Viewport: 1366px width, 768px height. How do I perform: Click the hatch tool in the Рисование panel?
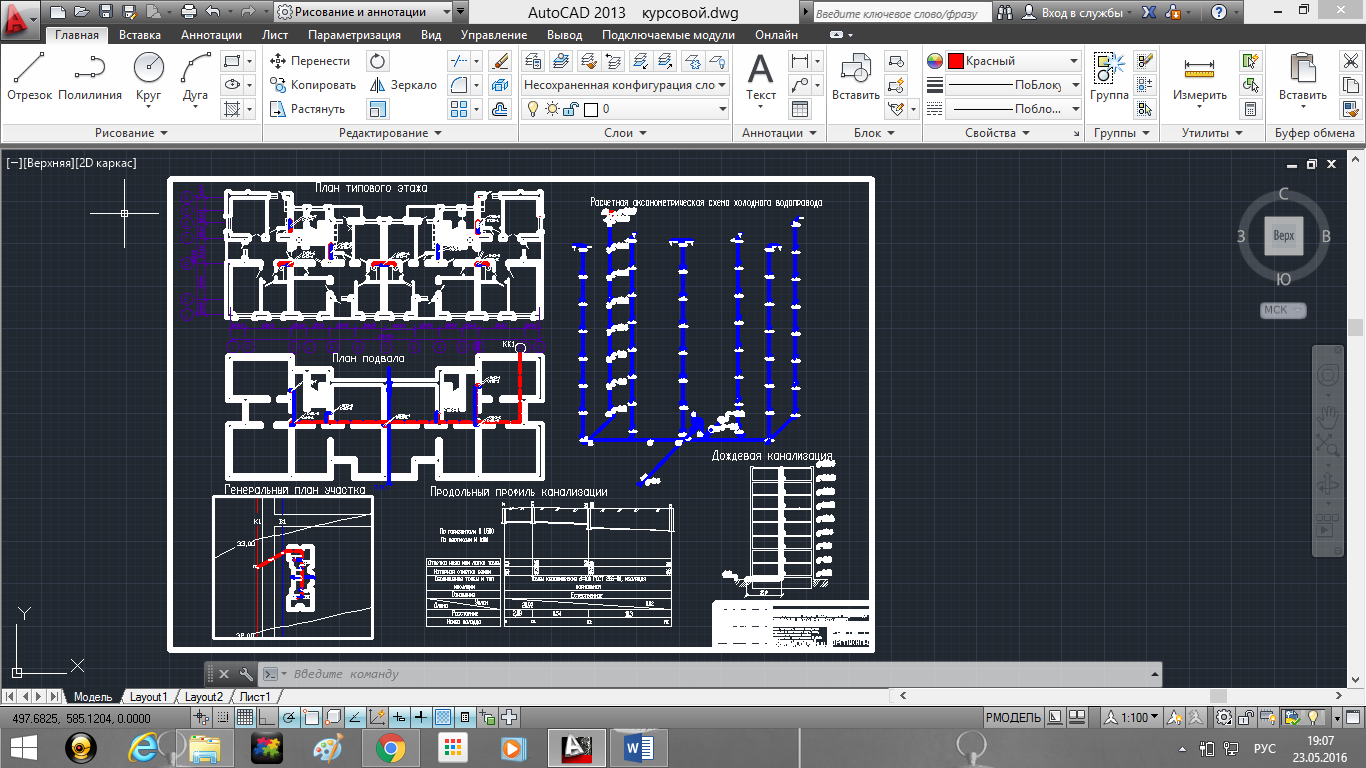pos(232,109)
